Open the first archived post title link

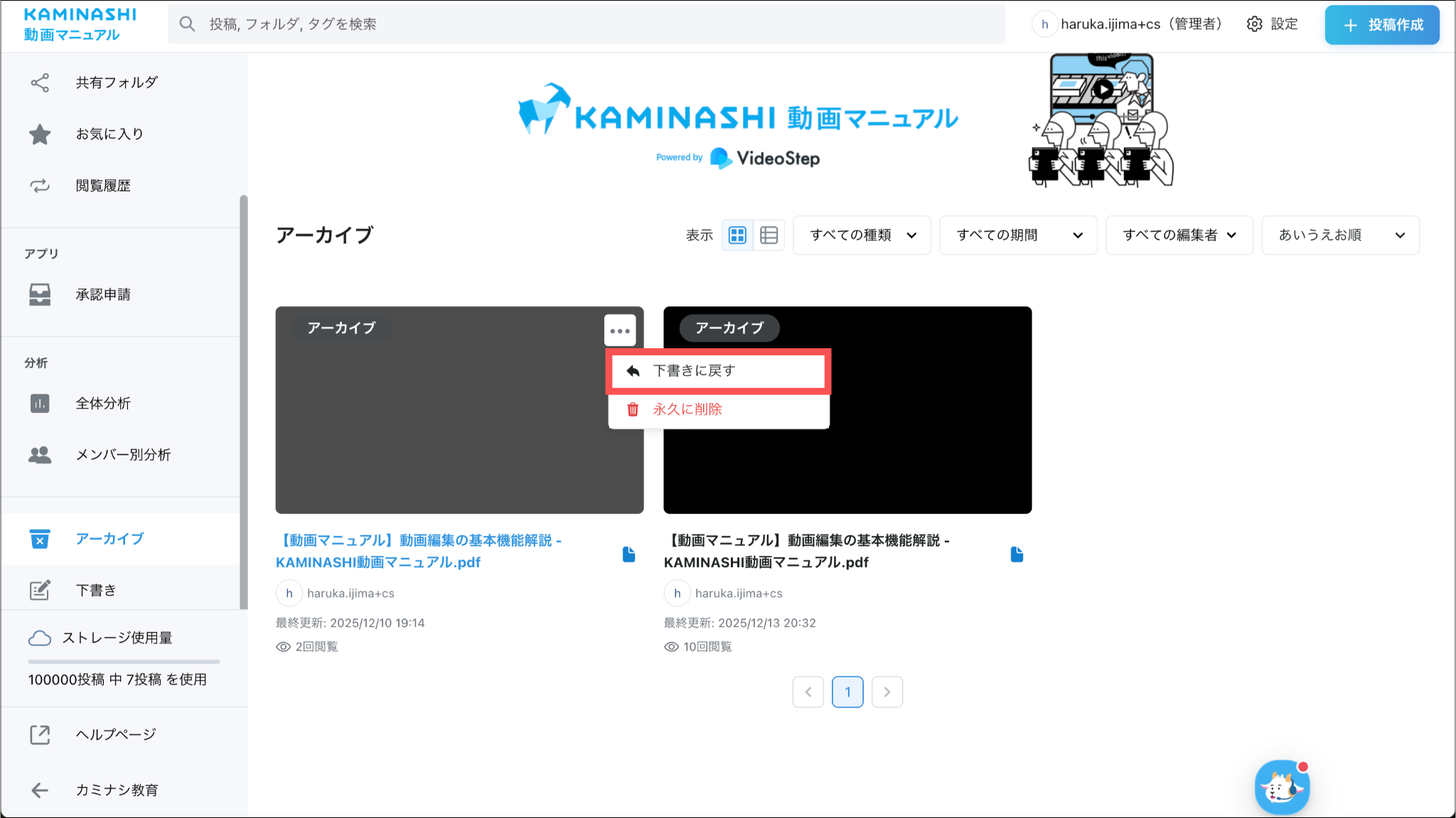point(418,551)
